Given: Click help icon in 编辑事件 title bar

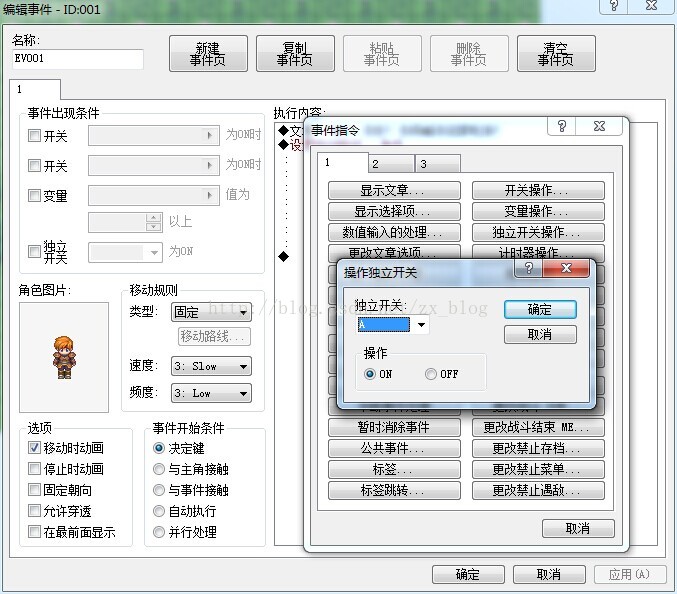Looking at the screenshot, I should tap(614, 6).
